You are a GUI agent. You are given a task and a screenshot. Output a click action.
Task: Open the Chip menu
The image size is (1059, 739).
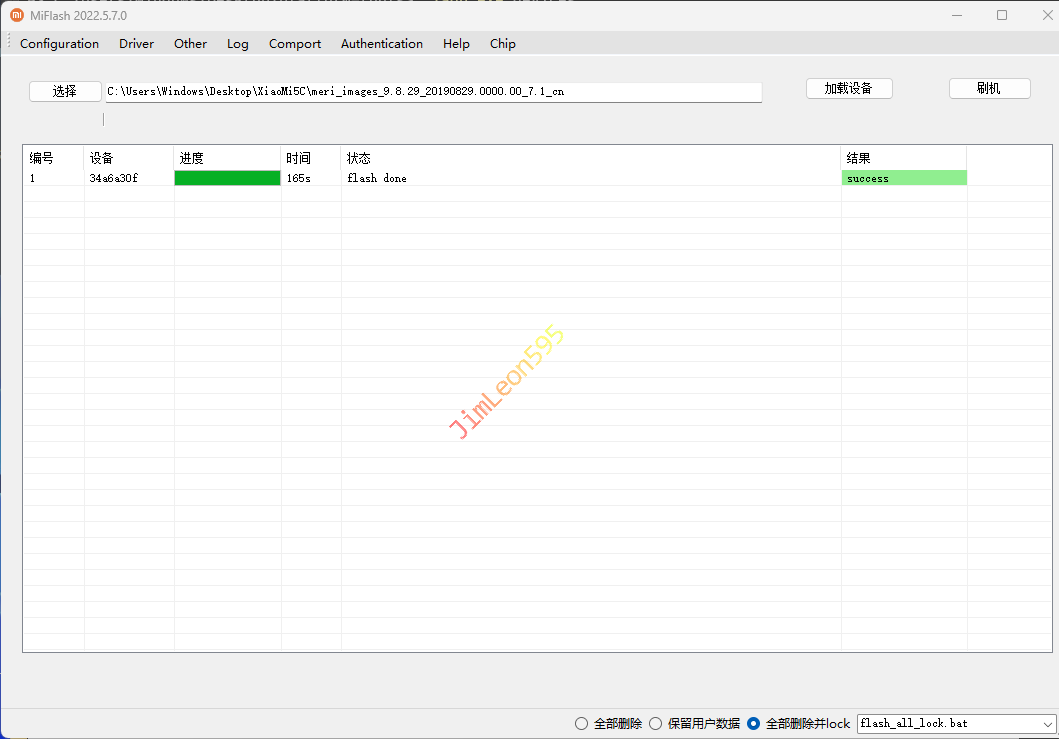[502, 44]
